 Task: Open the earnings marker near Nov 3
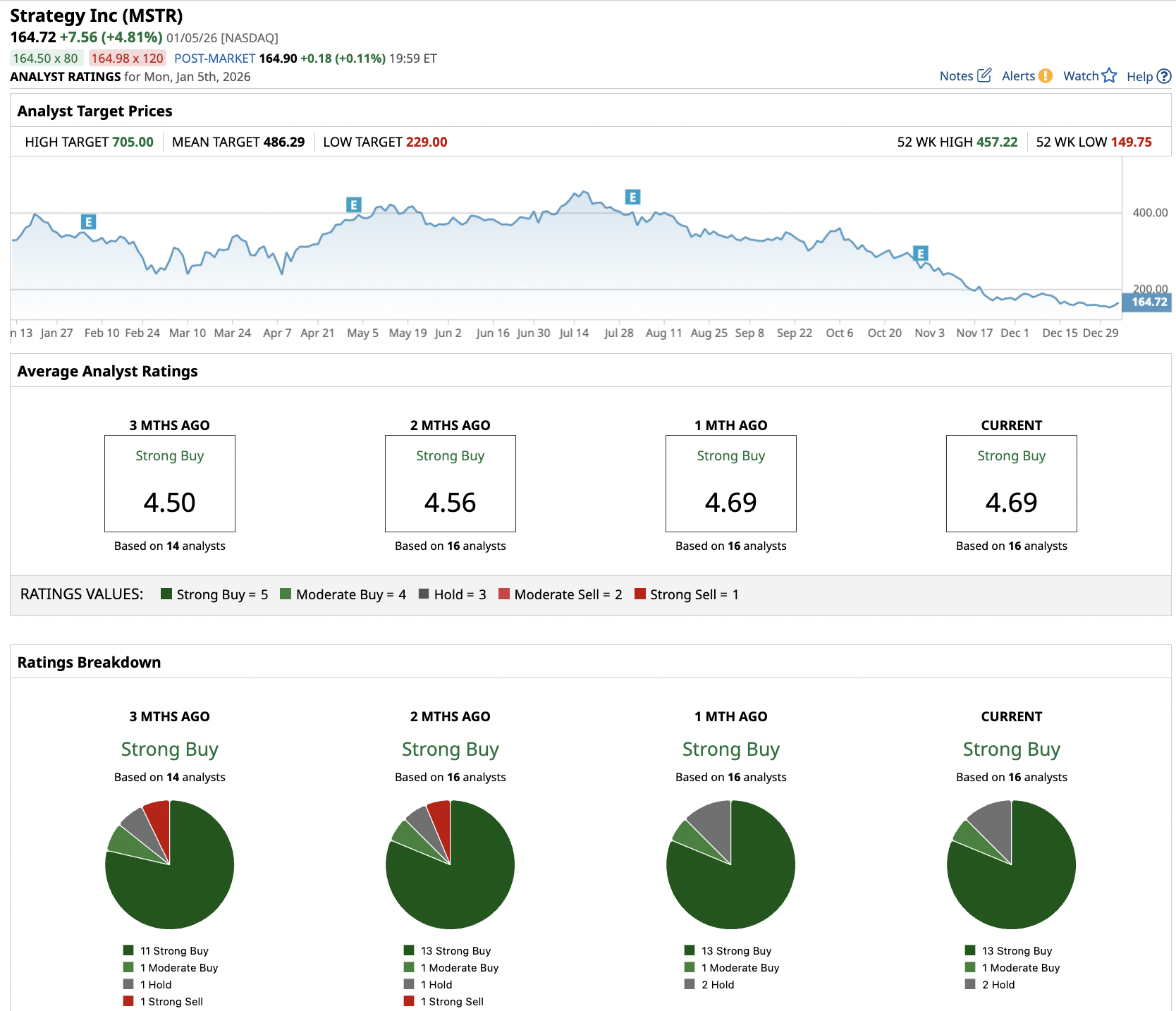point(920,253)
